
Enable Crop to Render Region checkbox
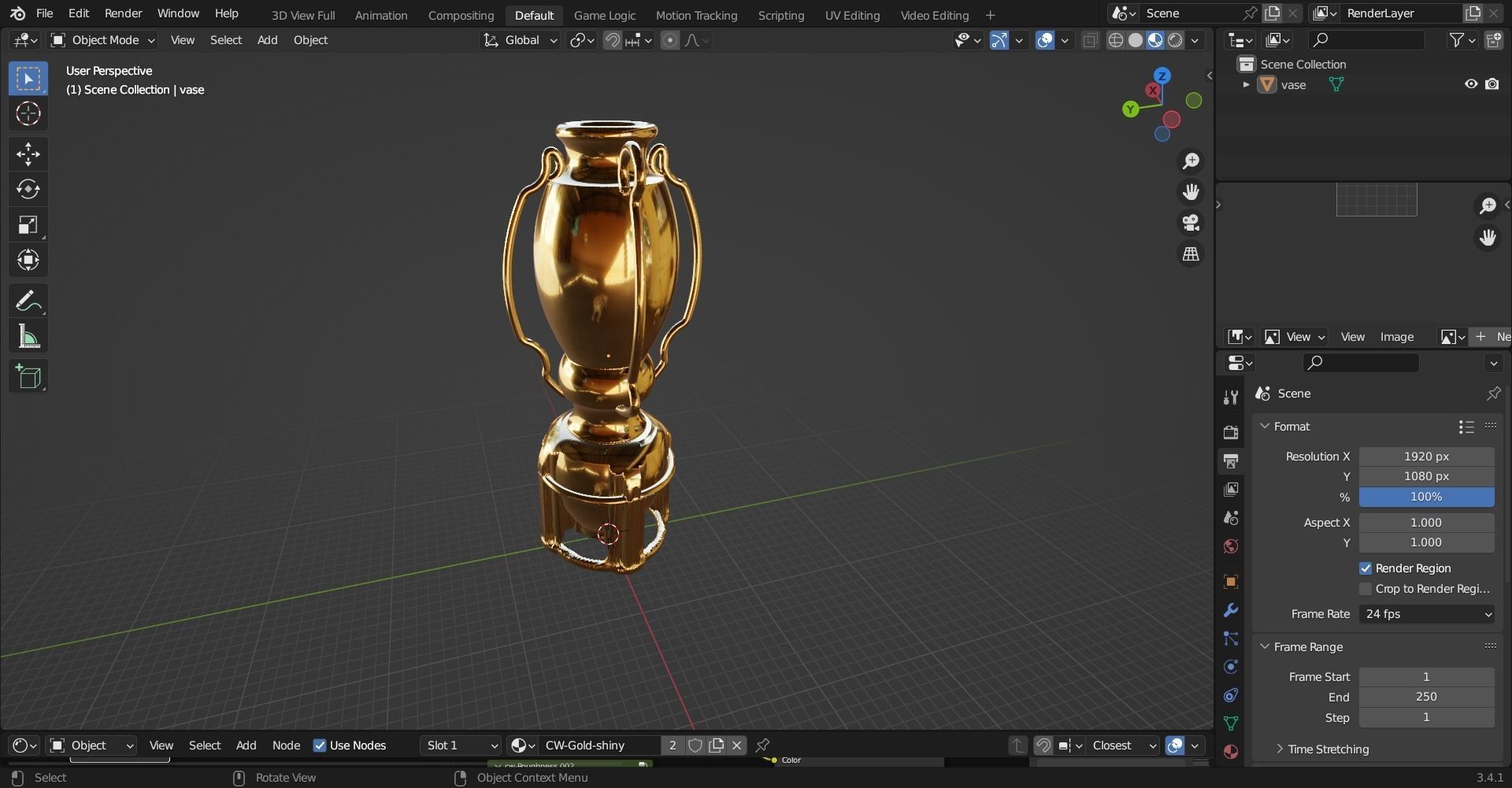point(1366,589)
